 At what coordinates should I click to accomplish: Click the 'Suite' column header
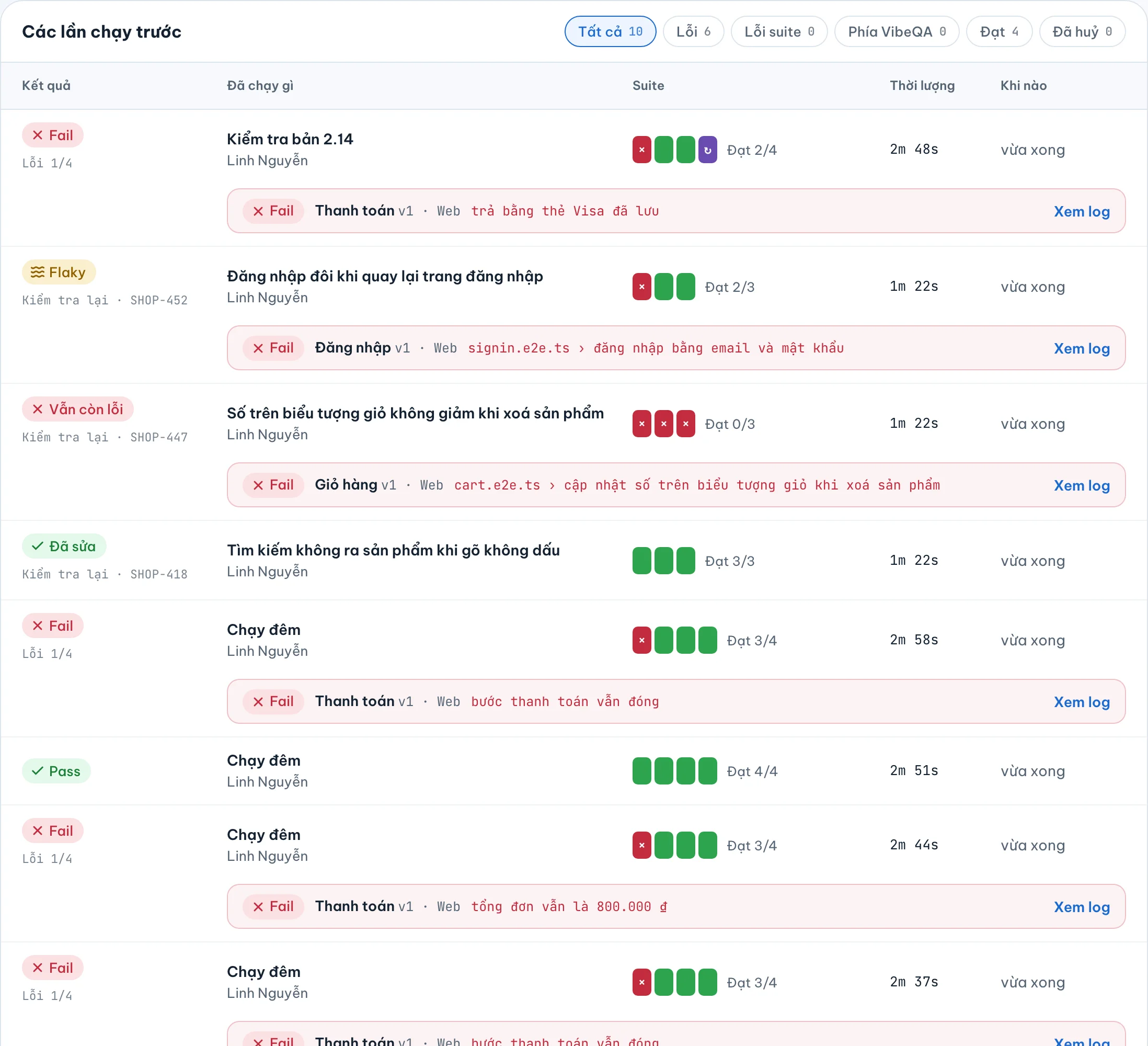pos(648,85)
